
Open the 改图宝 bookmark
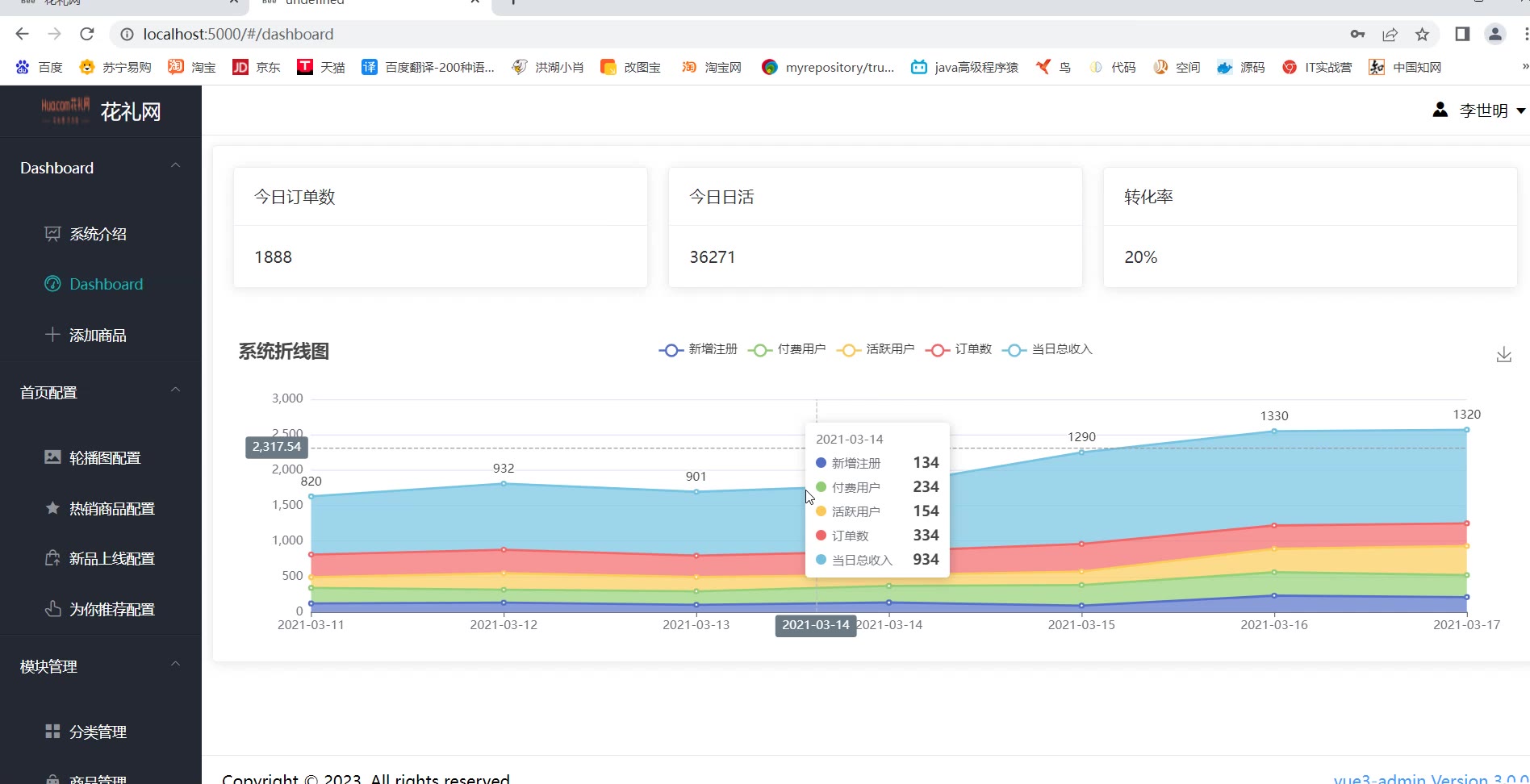pos(630,67)
